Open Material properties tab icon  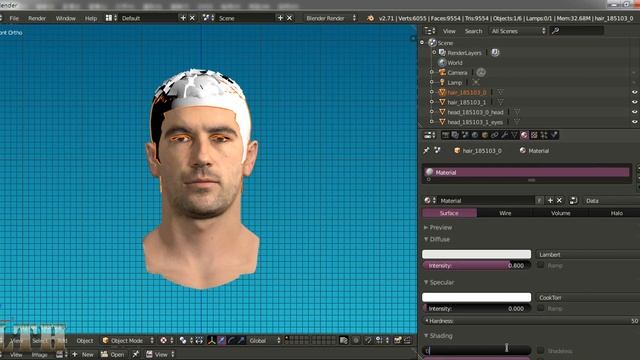(x=524, y=135)
